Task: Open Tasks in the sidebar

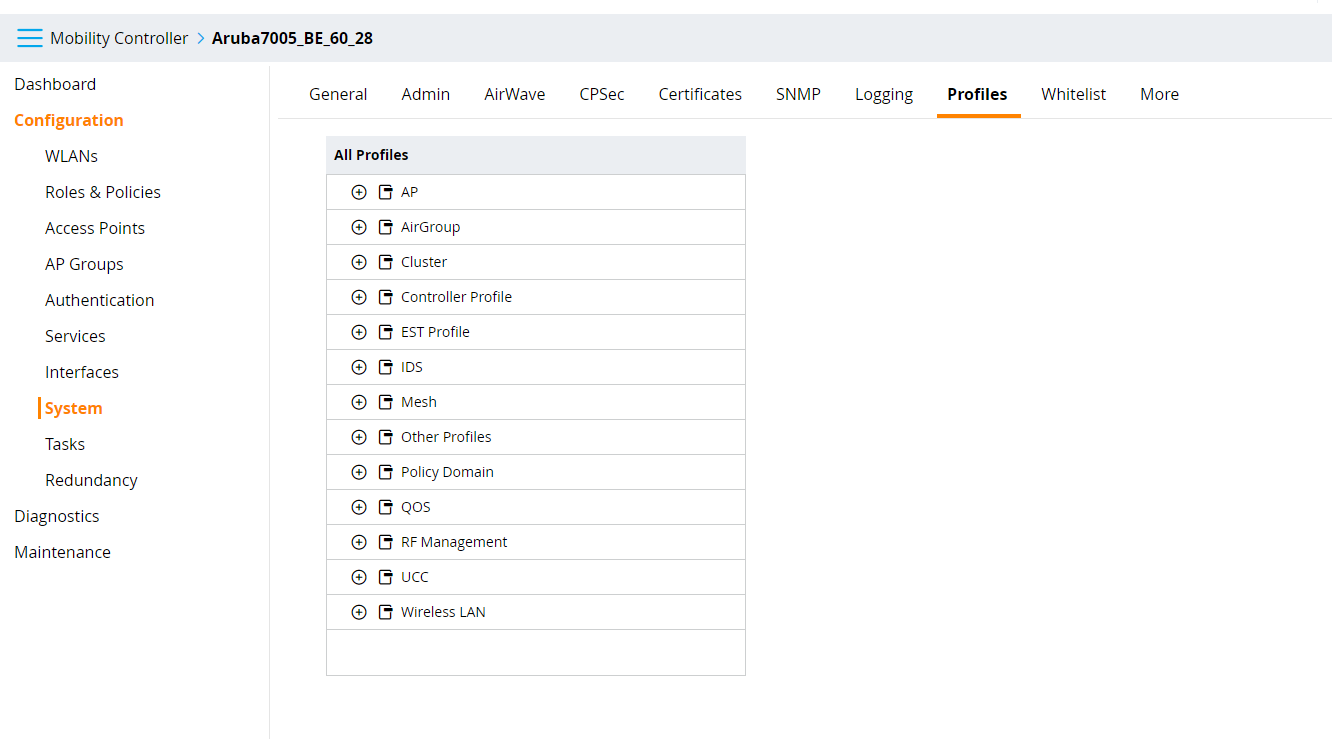Action: [65, 444]
